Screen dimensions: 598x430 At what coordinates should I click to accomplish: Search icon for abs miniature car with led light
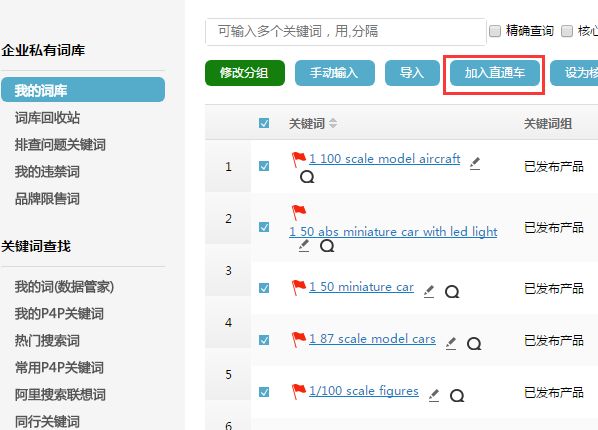[327, 246]
